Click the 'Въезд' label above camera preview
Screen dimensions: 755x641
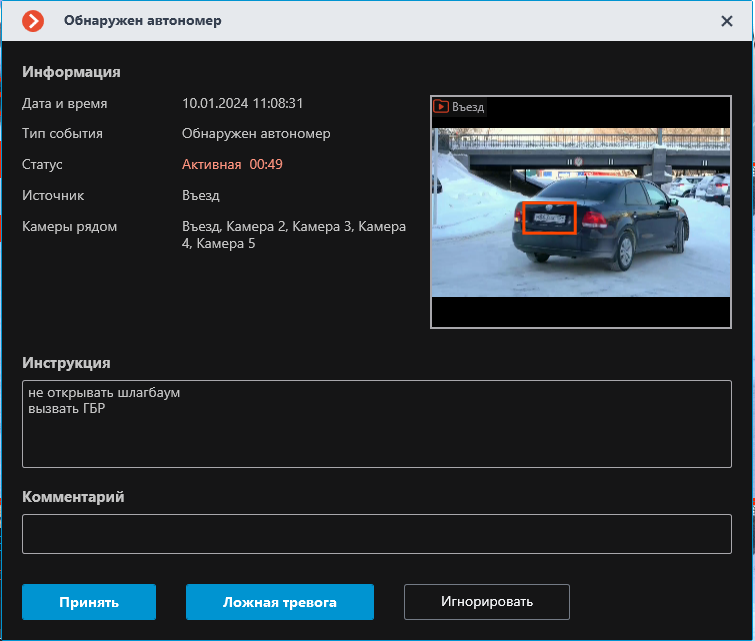tap(468, 107)
